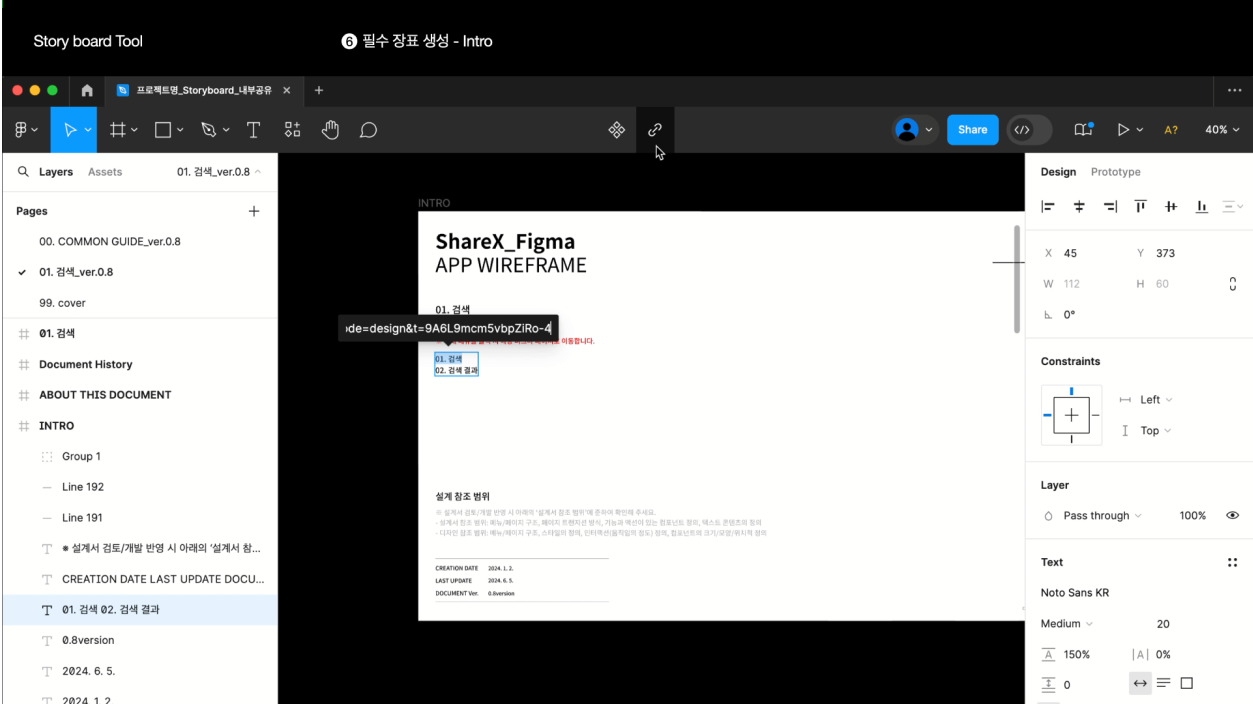Select the Hand tool
Viewport: 1253px width, 704px height.
(x=330, y=130)
